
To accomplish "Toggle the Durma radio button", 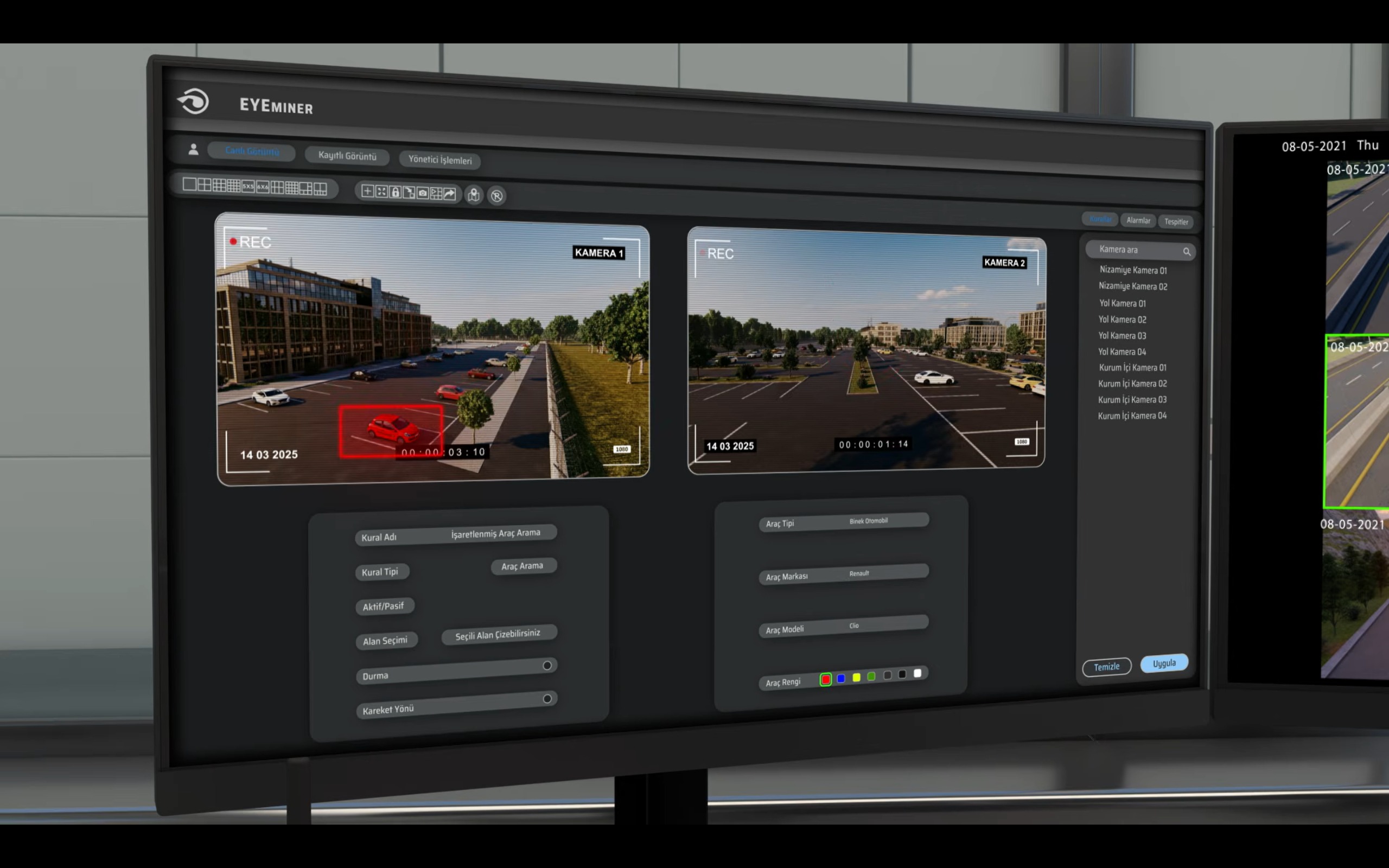I will [x=547, y=665].
